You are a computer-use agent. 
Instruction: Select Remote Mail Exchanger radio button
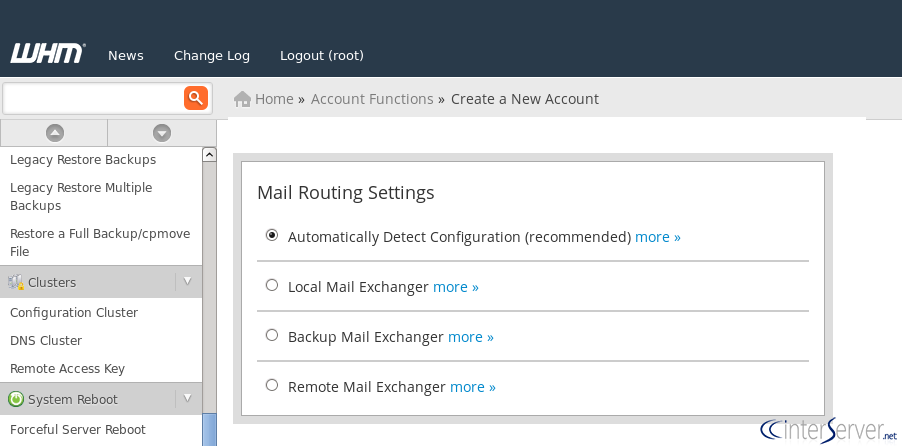click(x=272, y=386)
